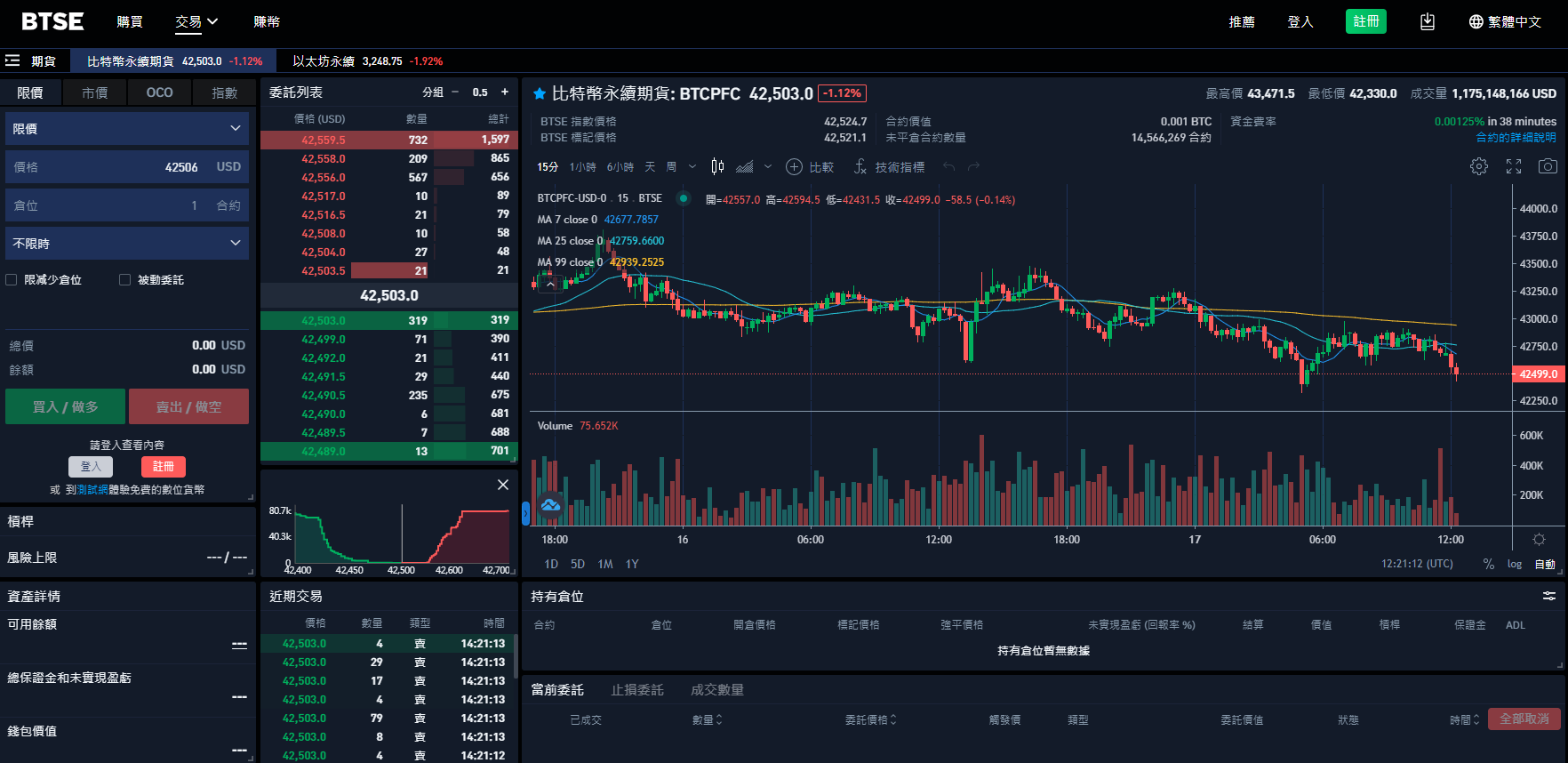Screen dimensions: 1568x763
Task: Click the blue panel collapse handle left of chart
Action: 525,512
